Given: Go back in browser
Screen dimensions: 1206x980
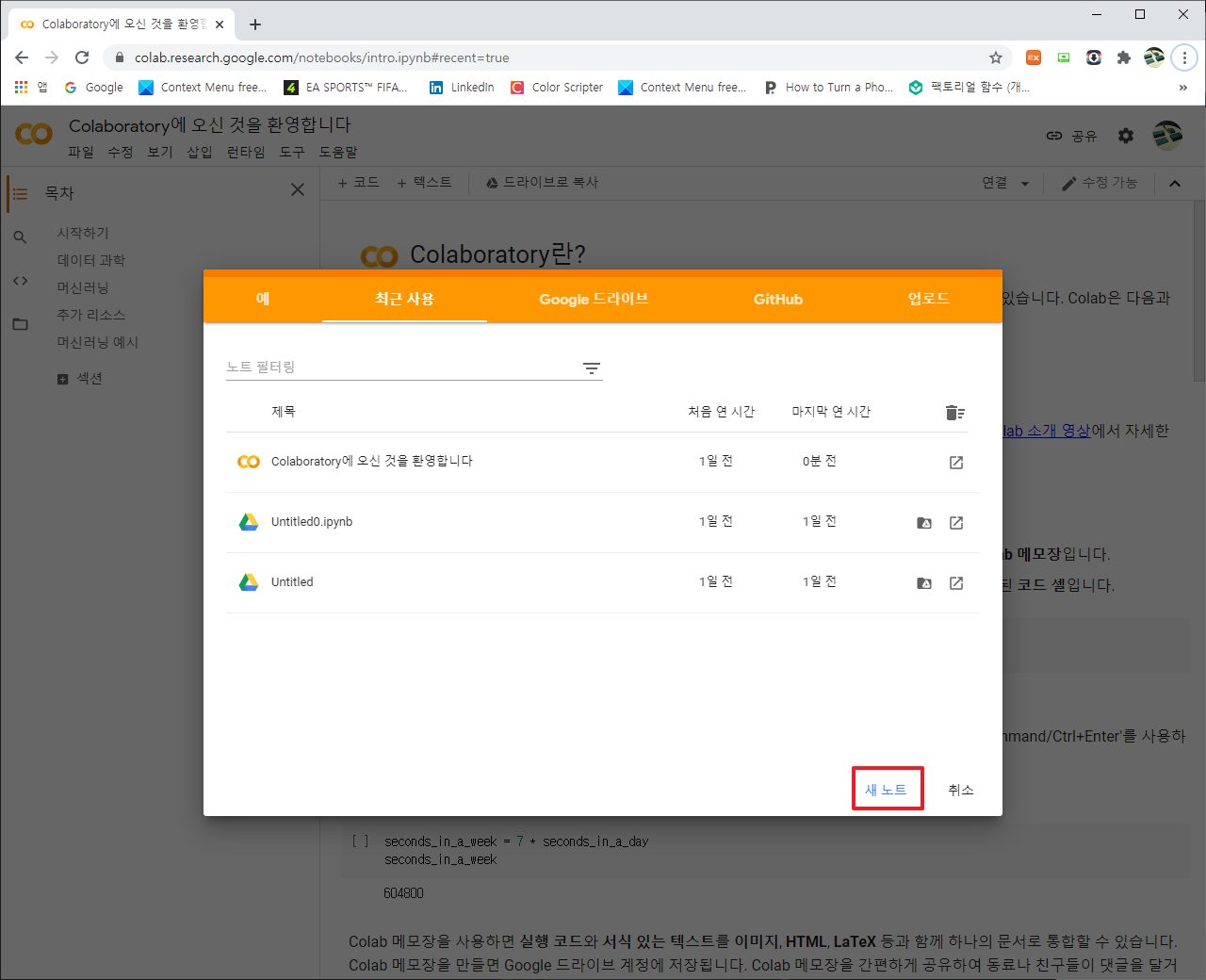Looking at the screenshot, I should tap(22, 57).
